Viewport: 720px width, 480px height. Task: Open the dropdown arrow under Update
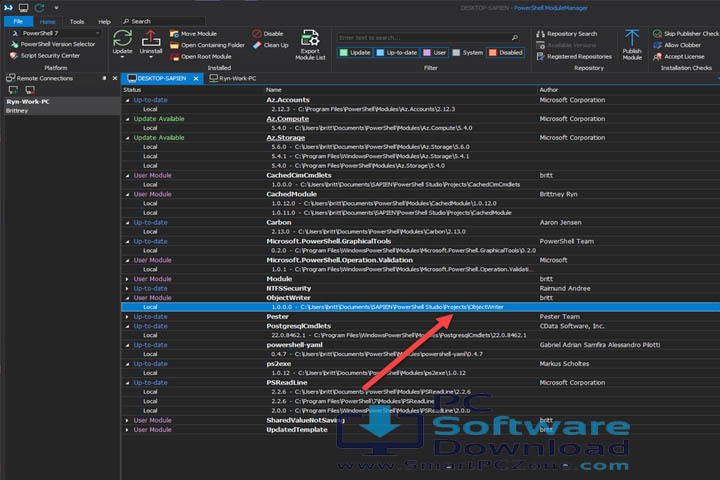click(x=122, y=57)
